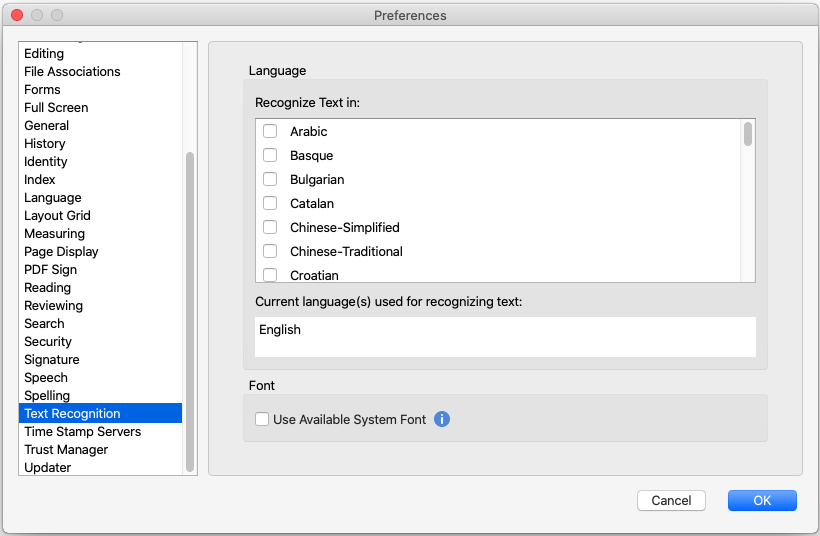Select Chinese-Simplified for text recognition
820x536 pixels.
(x=270, y=227)
